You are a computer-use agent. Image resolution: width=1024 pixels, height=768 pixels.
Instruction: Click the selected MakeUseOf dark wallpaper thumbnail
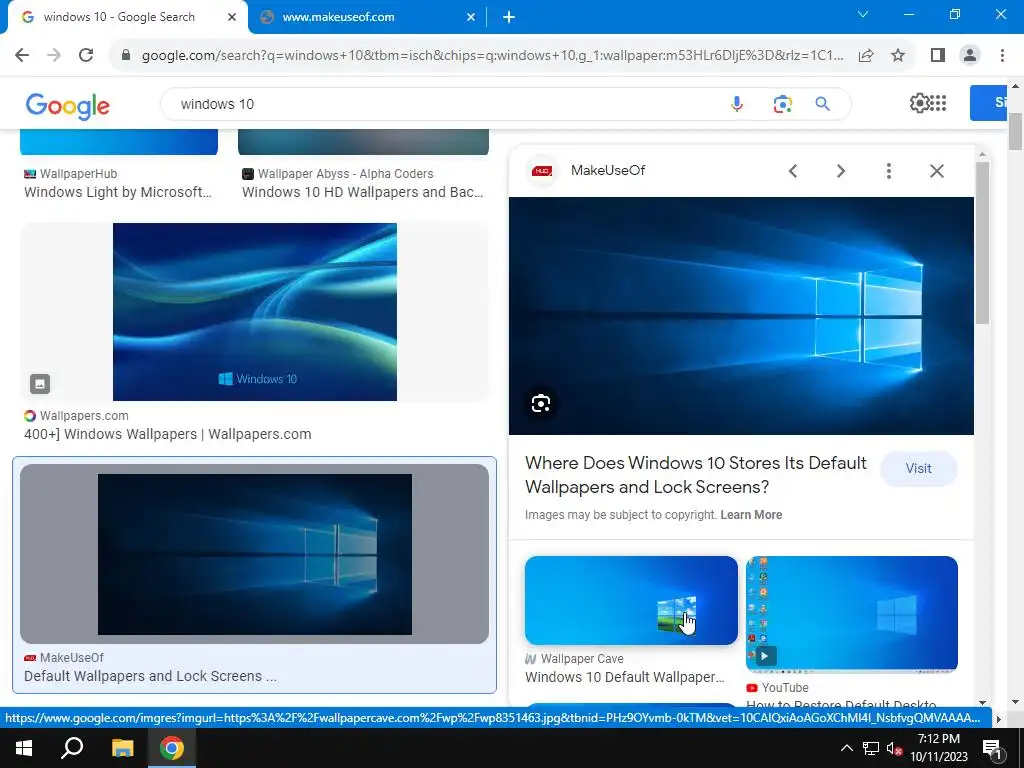point(255,554)
